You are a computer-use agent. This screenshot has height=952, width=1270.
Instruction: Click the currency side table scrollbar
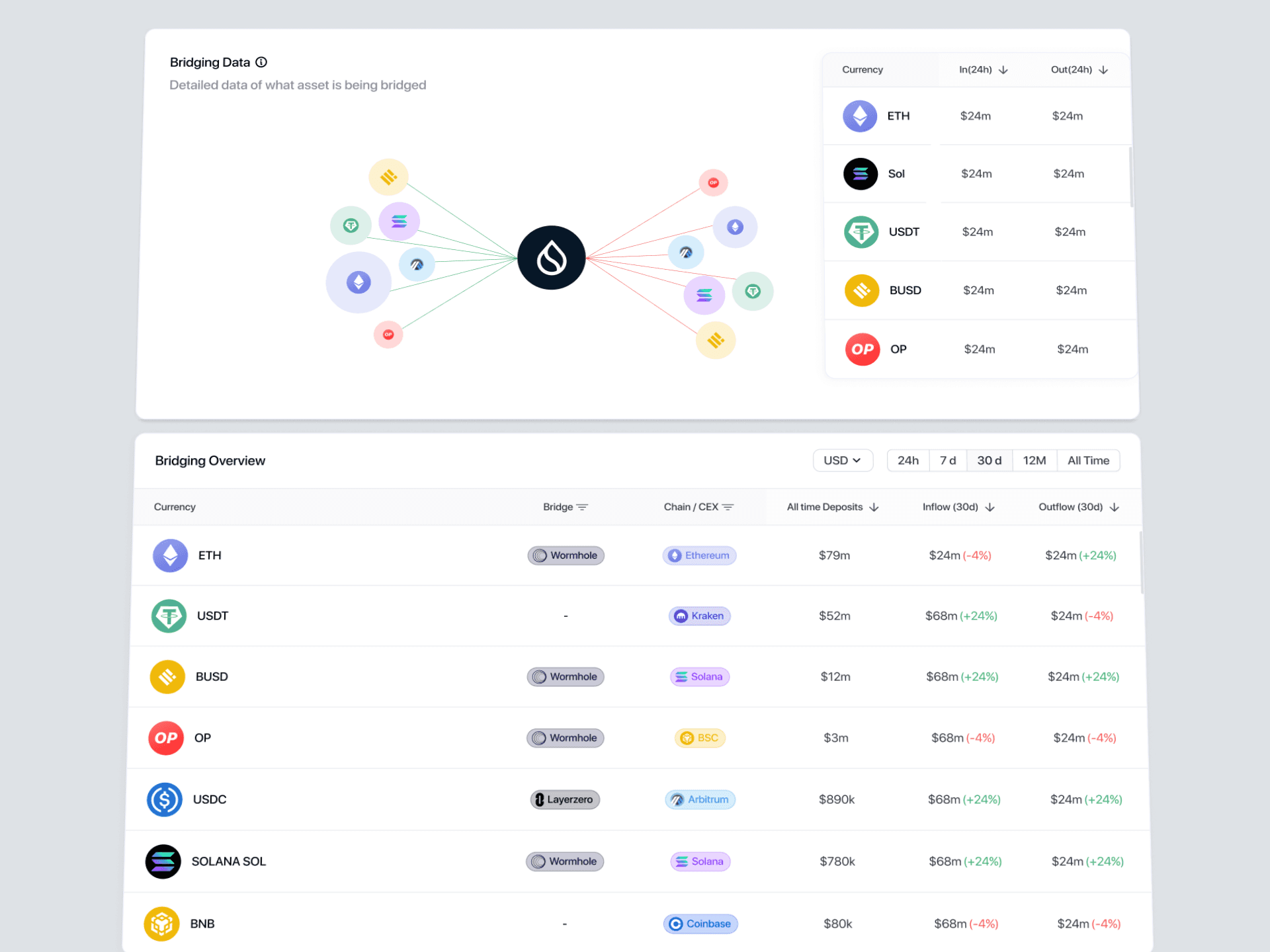coord(1130,177)
